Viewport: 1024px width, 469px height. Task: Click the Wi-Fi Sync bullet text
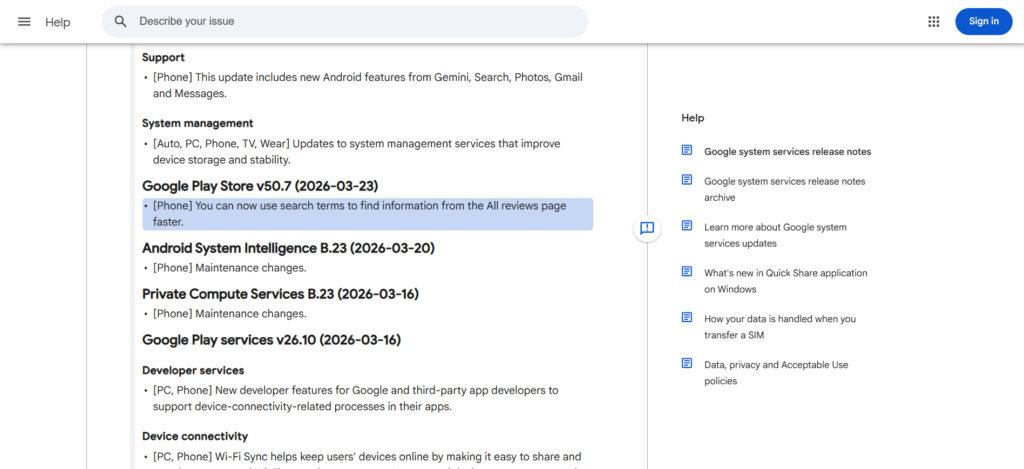[x=367, y=460]
